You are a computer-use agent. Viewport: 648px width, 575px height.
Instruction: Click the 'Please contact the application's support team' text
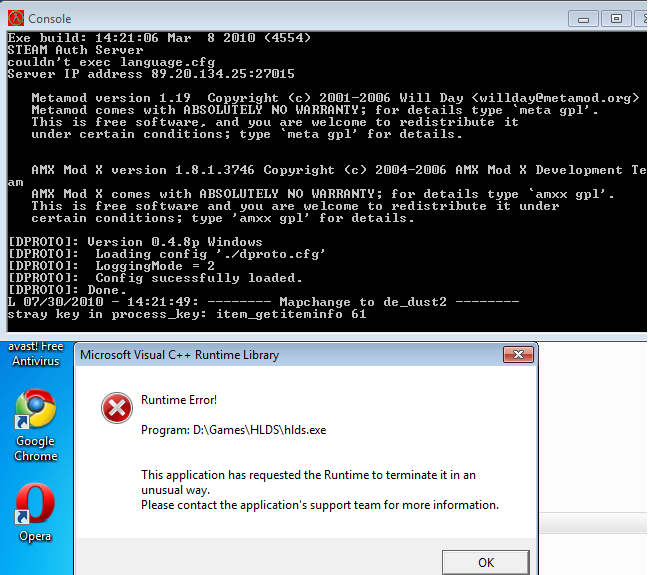320,505
